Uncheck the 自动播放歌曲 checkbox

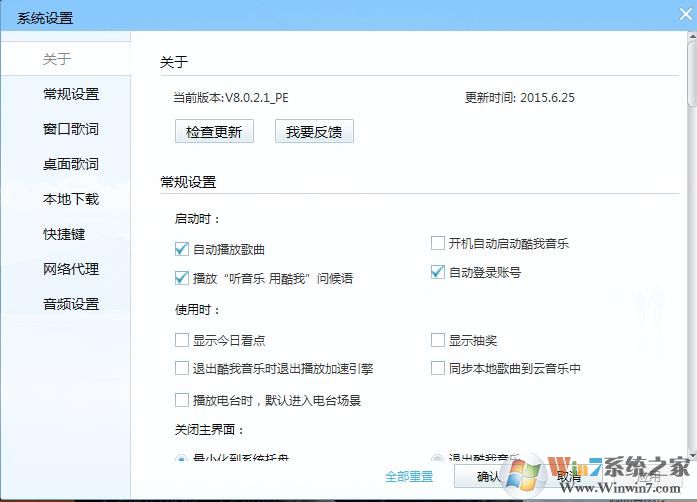point(182,248)
